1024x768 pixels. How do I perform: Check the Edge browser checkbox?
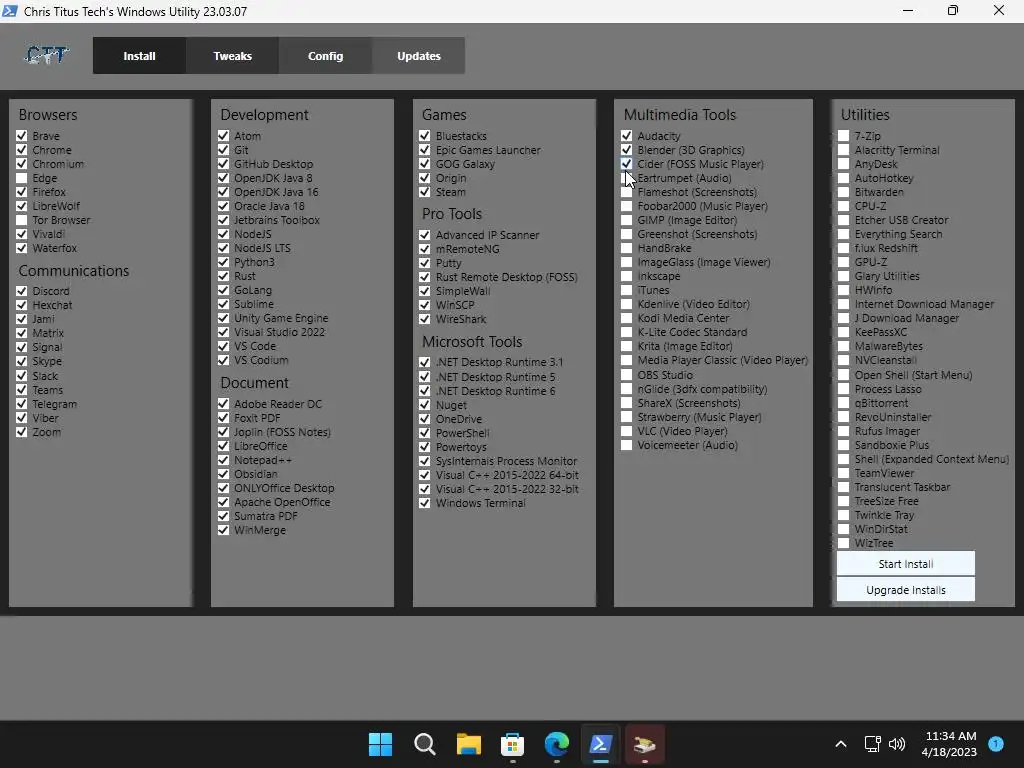(x=22, y=178)
